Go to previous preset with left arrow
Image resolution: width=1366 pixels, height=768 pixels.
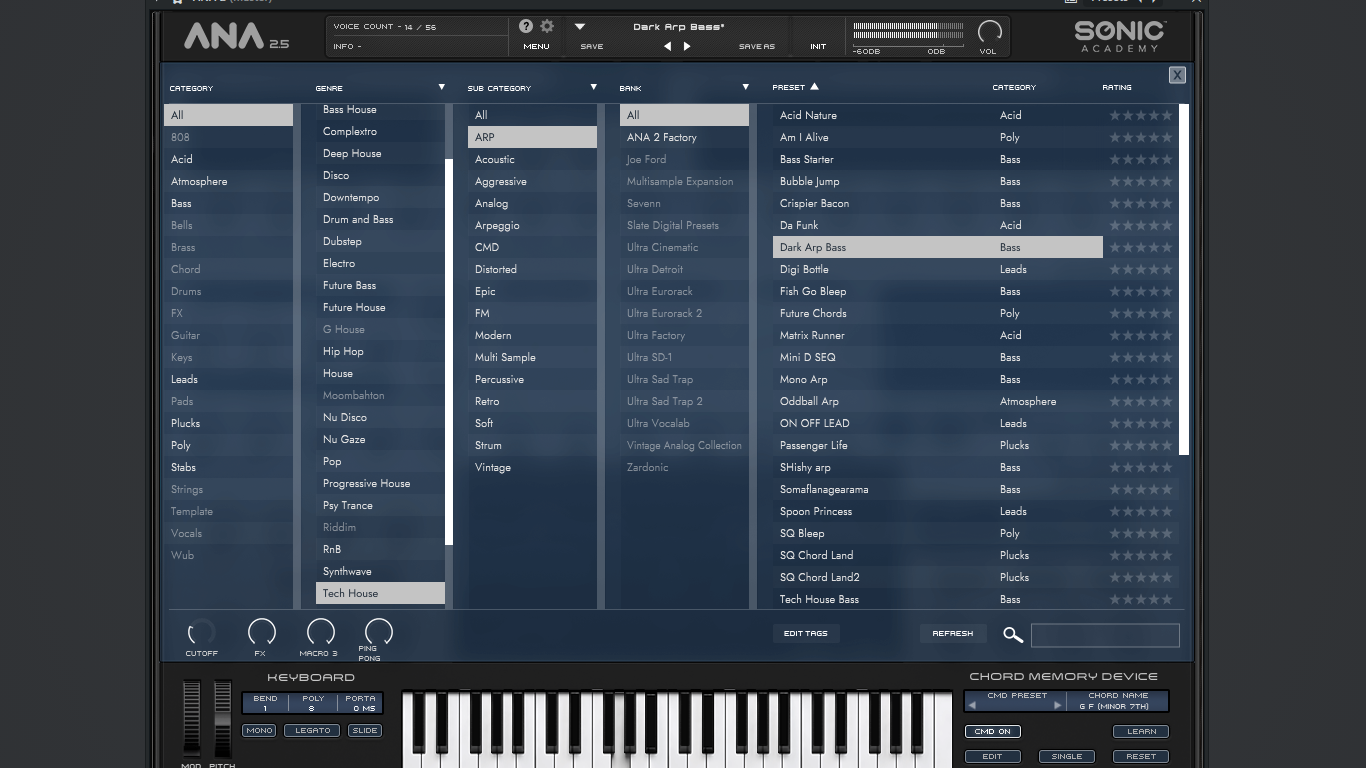[x=668, y=46]
